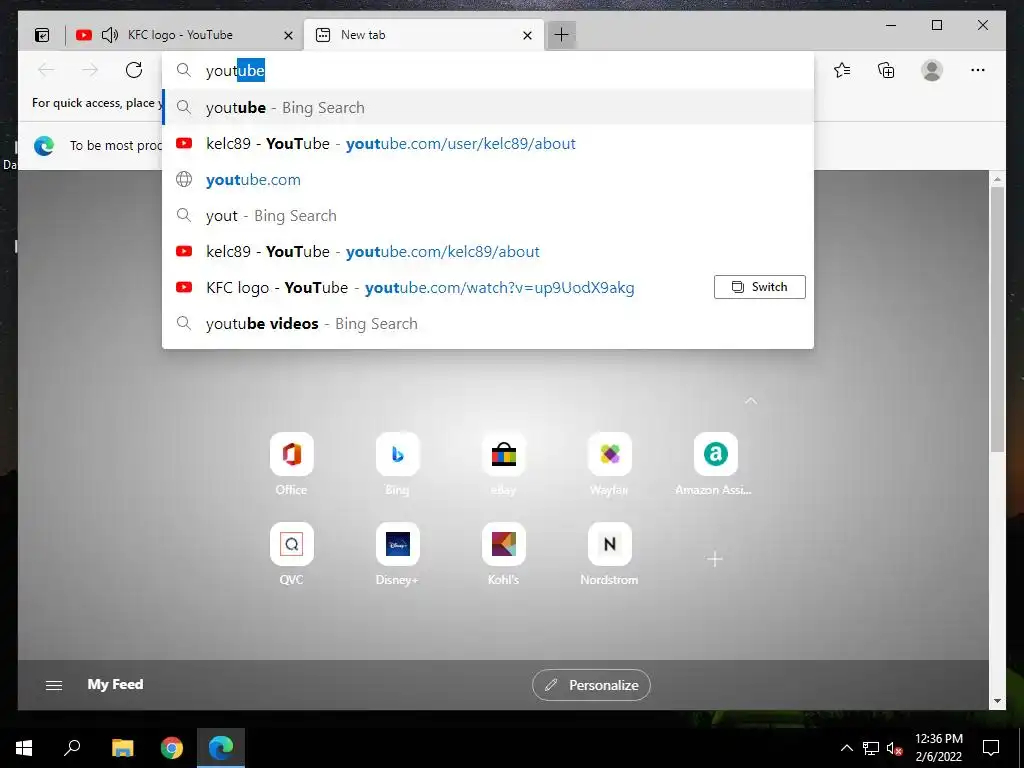The image size is (1024, 768).
Task: Open Settings and more ellipsis menu
Action: pyautogui.click(x=978, y=70)
